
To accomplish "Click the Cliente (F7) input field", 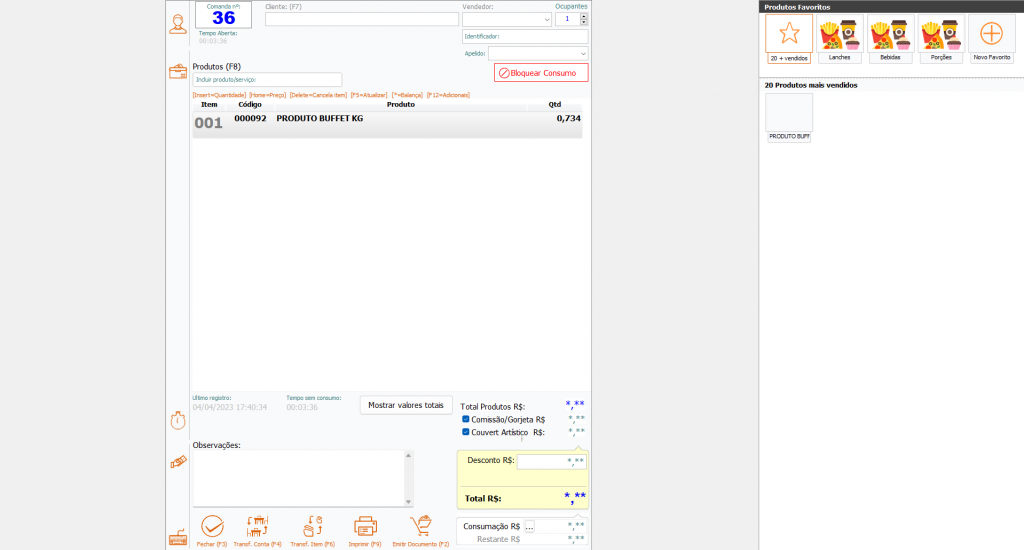I will coord(362,20).
